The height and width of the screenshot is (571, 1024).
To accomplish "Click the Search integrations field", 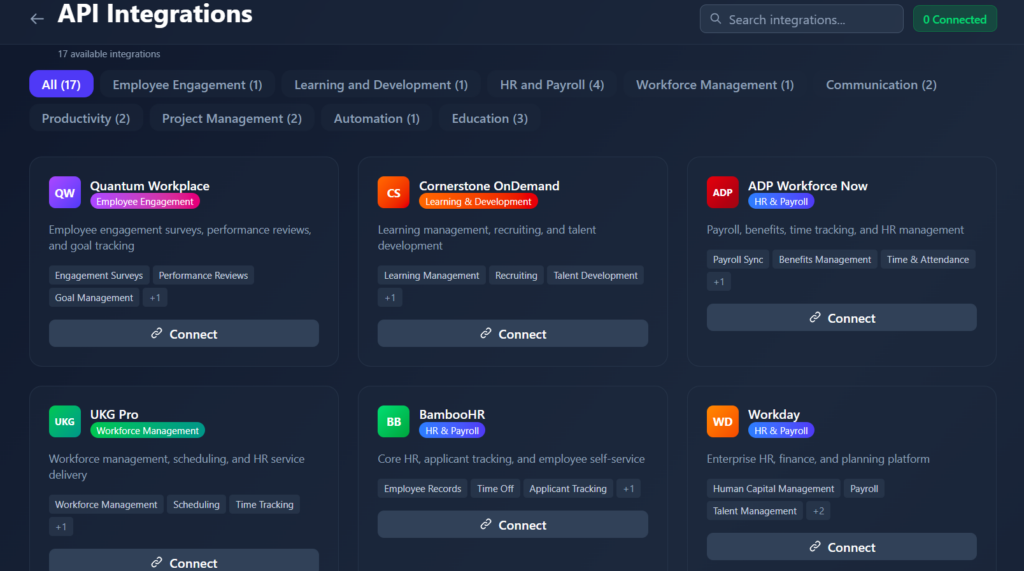I will [x=801, y=19].
